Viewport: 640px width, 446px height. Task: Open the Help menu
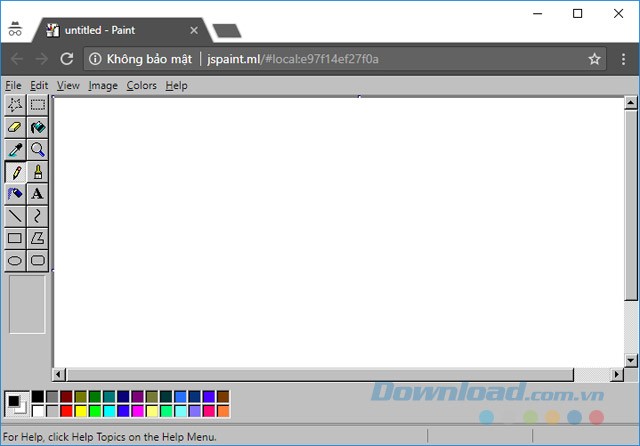click(x=176, y=86)
